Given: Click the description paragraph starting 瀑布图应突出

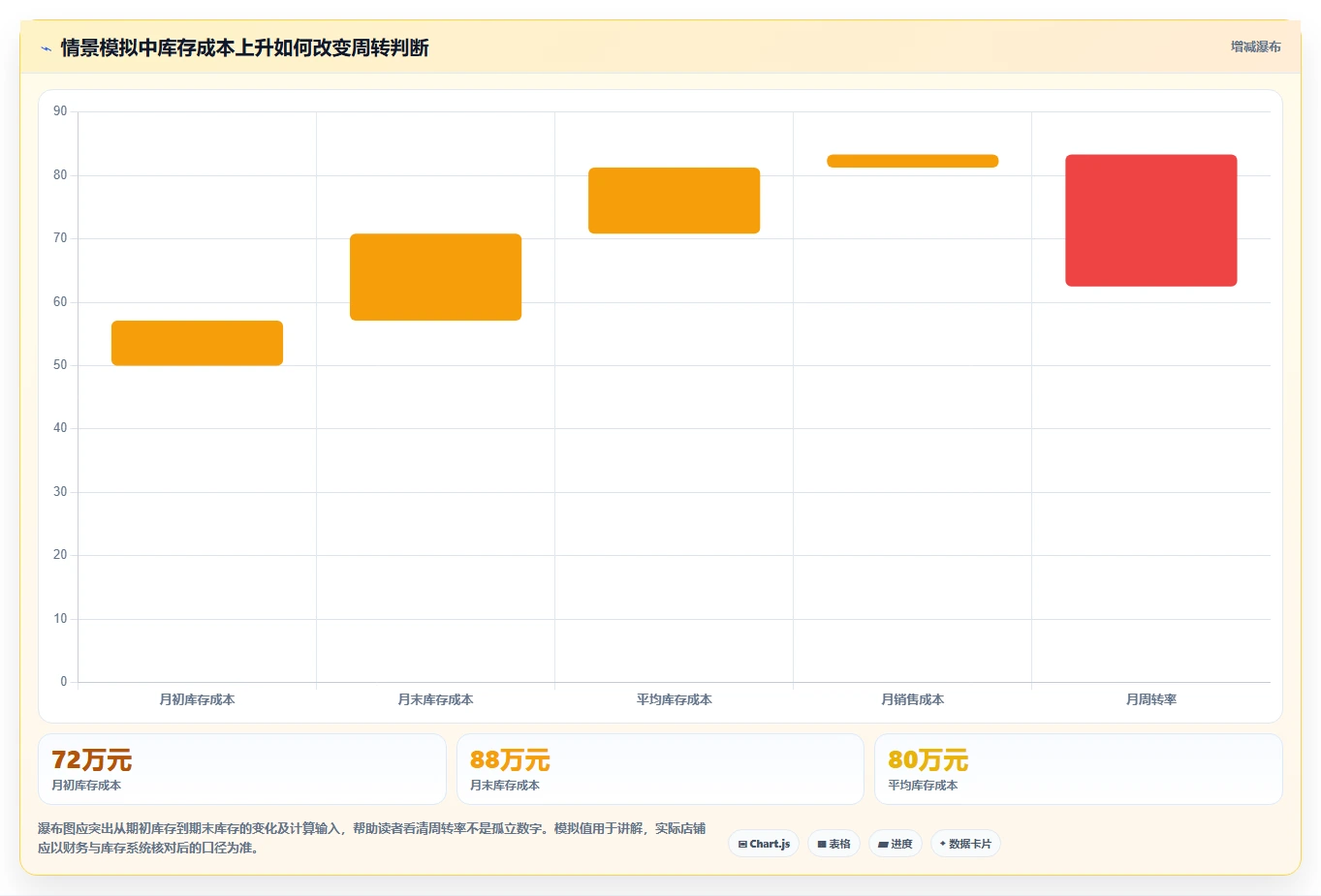Looking at the screenshot, I should 372,838.
